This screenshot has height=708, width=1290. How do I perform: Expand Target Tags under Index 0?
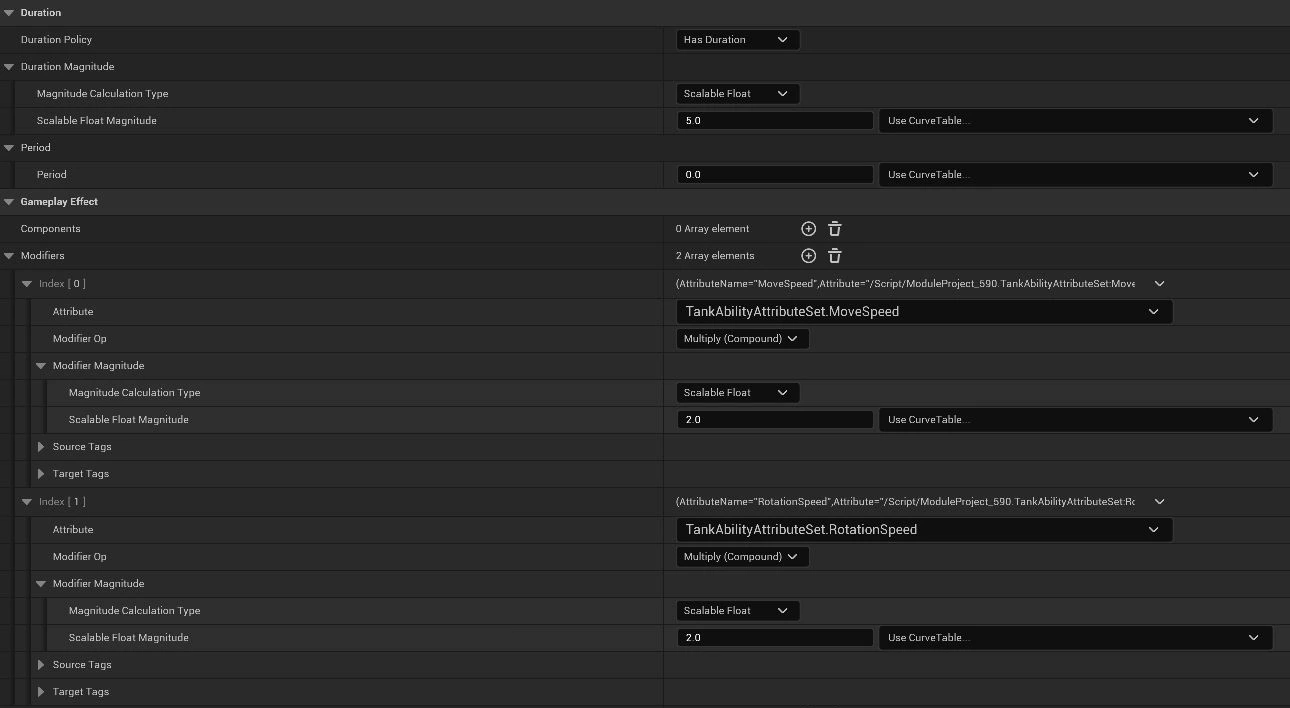(41, 474)
